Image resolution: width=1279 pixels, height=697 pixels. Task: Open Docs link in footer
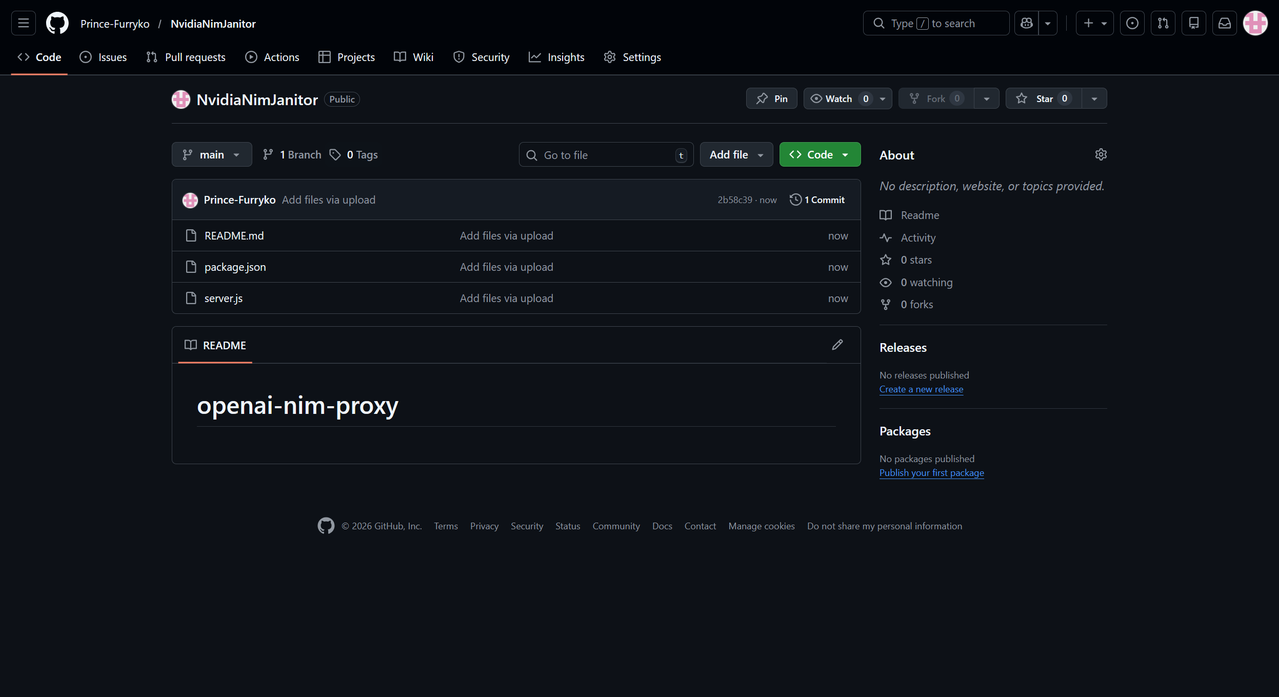[662, 526]
